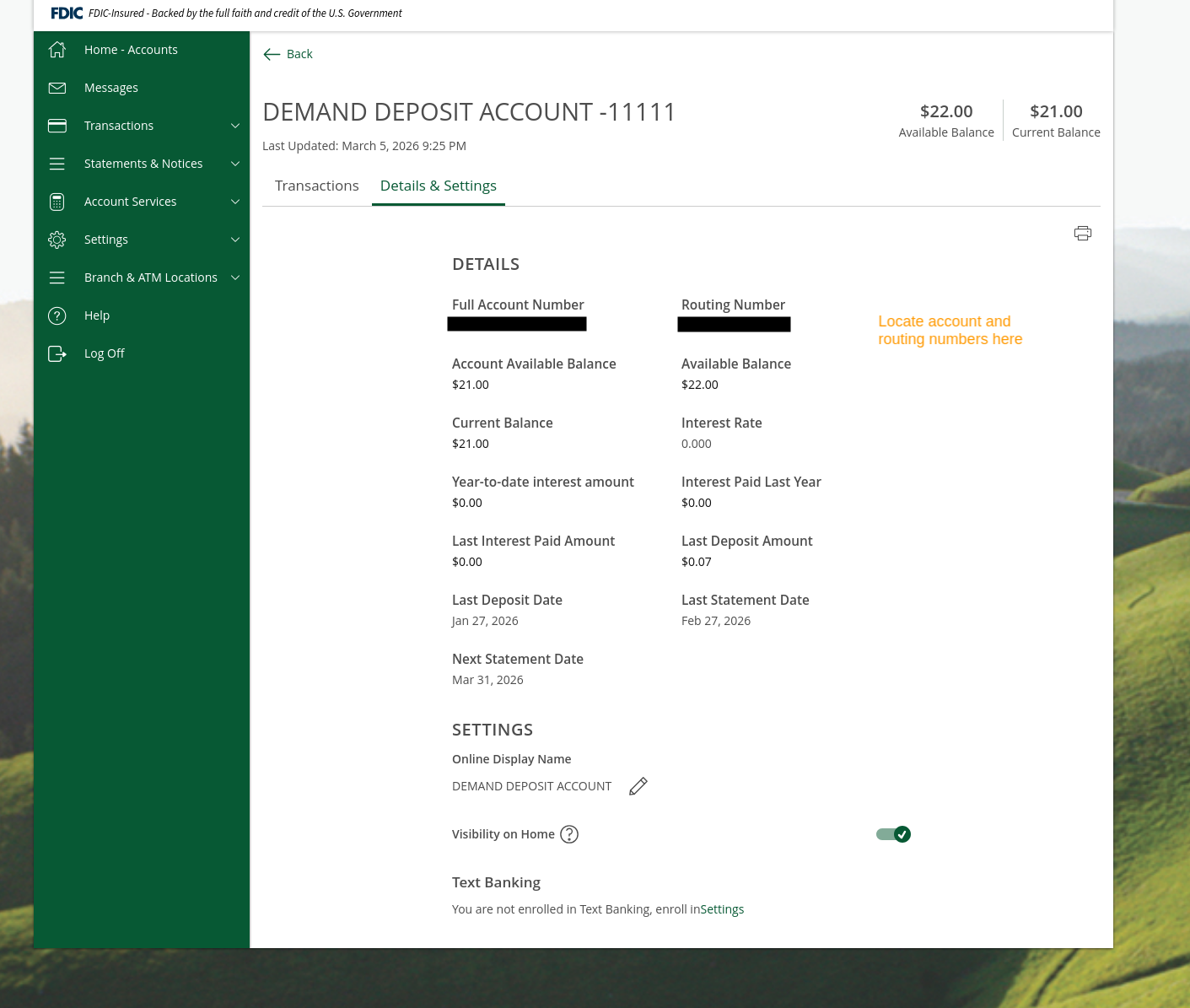
Task: Click the Log Off exit icon
Action: (57, 353)
